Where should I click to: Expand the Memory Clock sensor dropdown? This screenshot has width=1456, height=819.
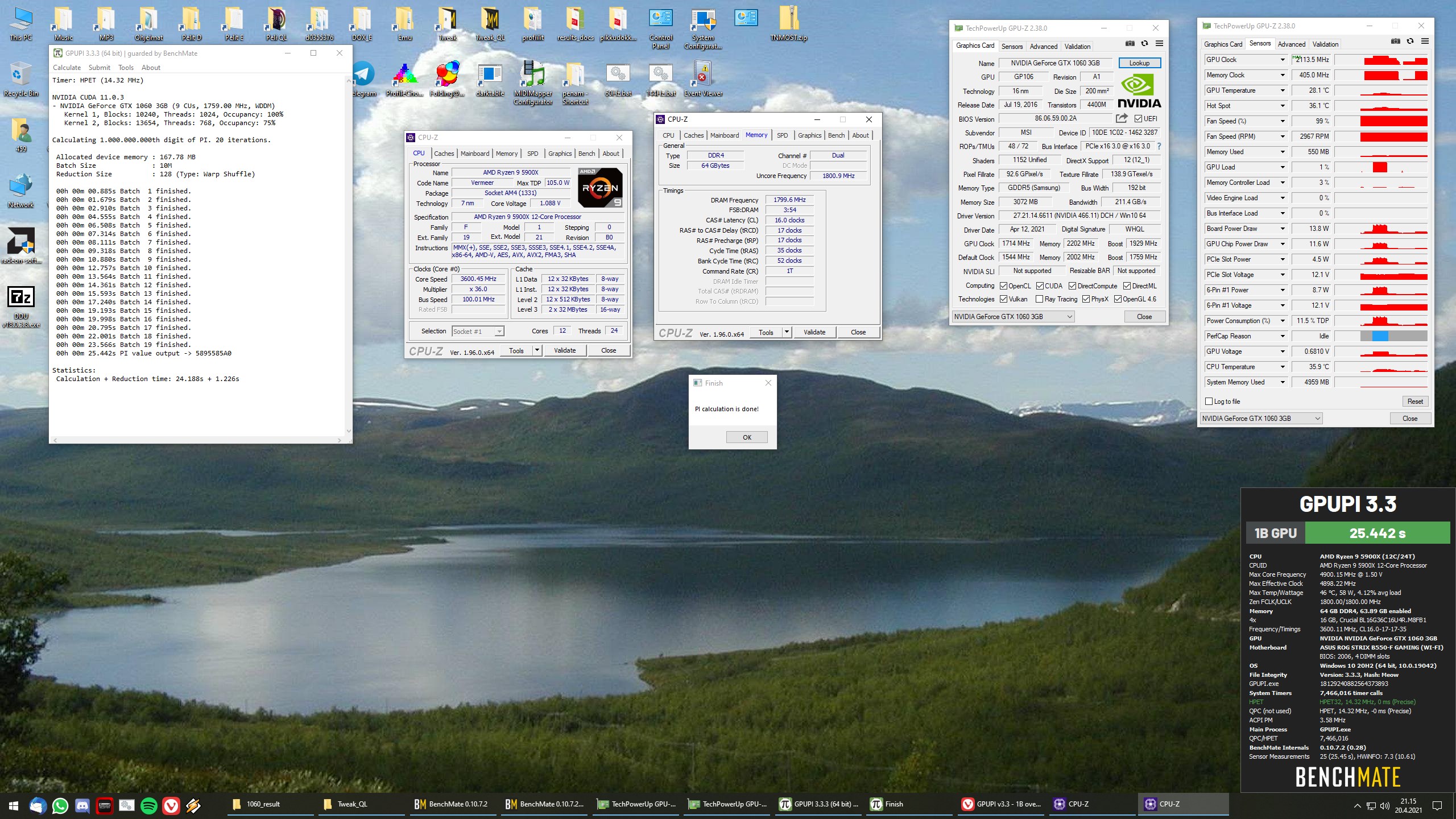(x=1283, y=75)
